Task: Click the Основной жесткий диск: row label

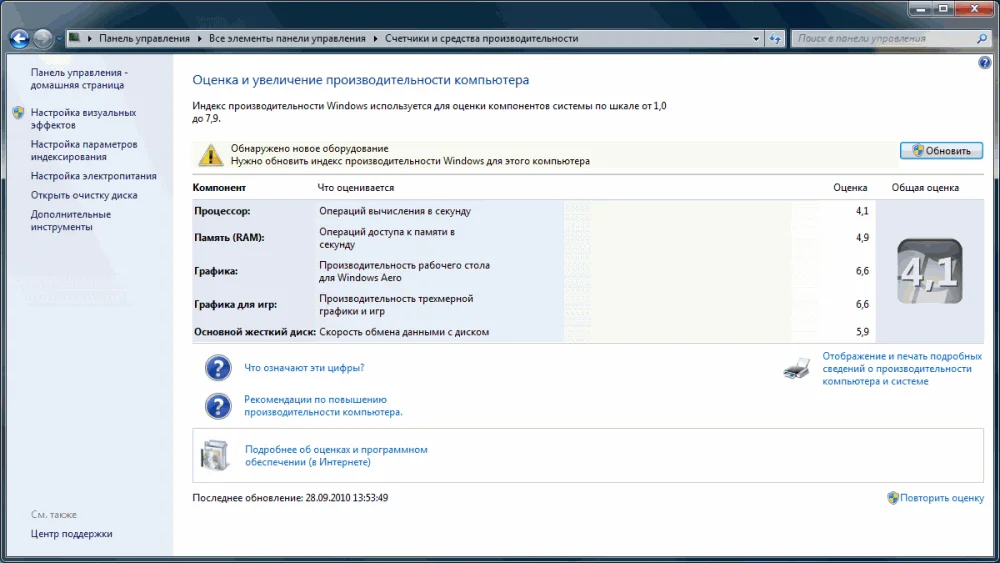Action: coord(254,332)
